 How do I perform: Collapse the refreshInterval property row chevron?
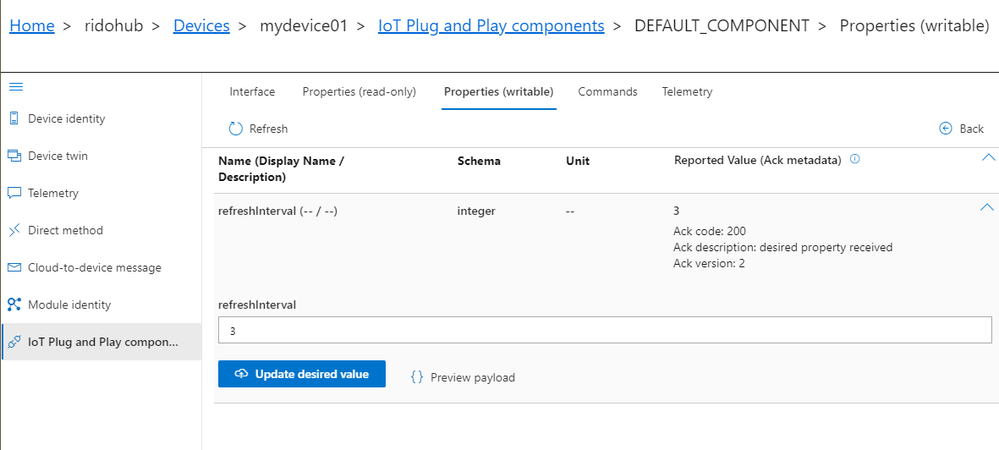pyautogui.click(x=987, y=207)
